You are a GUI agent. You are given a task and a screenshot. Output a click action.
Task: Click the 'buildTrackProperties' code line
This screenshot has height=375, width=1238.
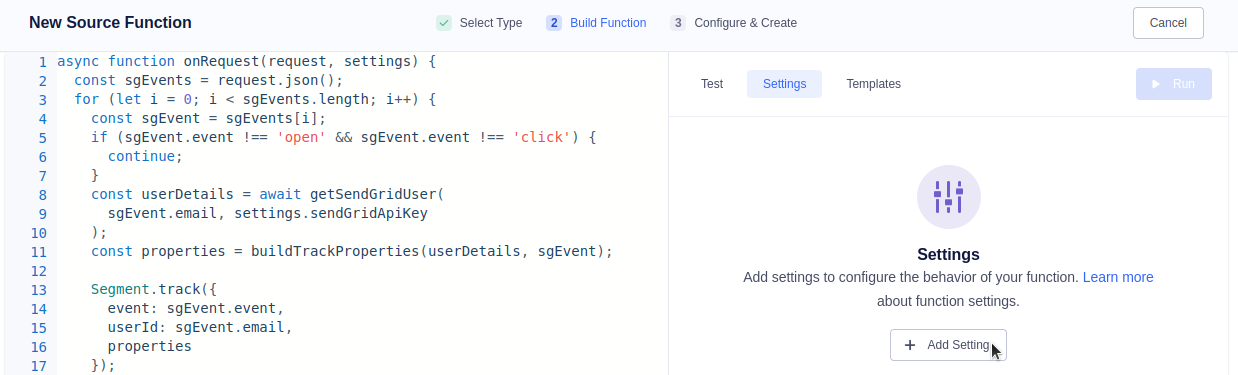point(352,251)
